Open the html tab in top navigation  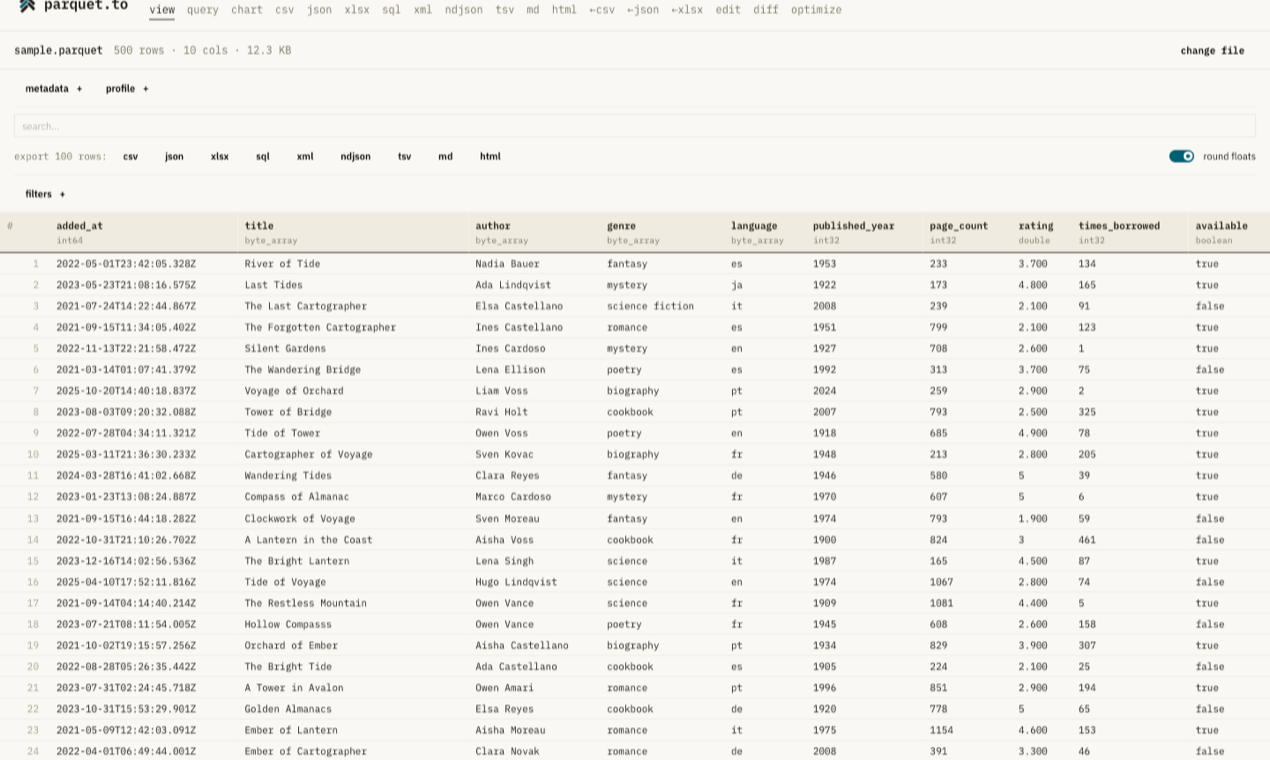[564, 10]
